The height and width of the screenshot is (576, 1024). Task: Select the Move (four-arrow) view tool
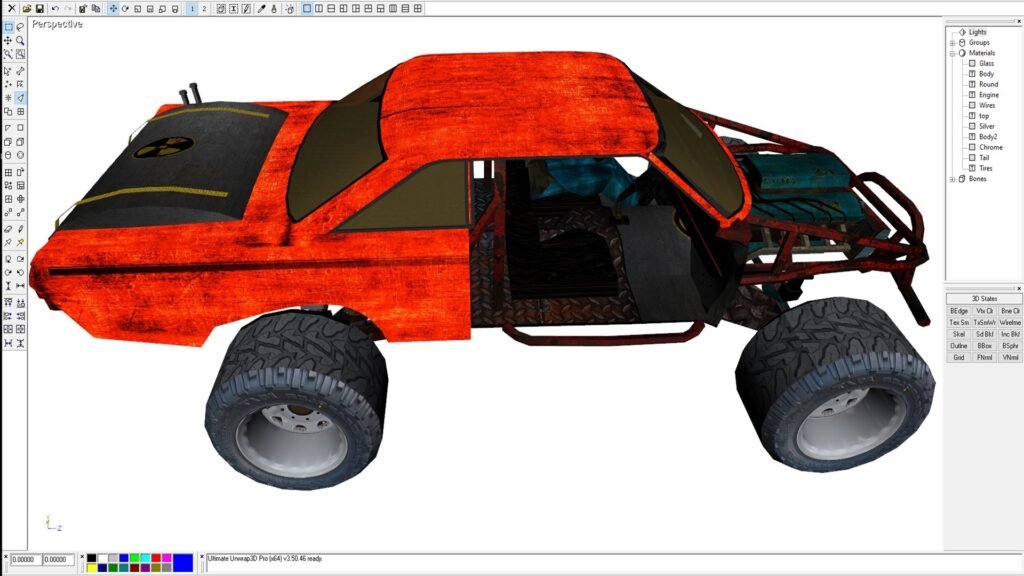112,8
